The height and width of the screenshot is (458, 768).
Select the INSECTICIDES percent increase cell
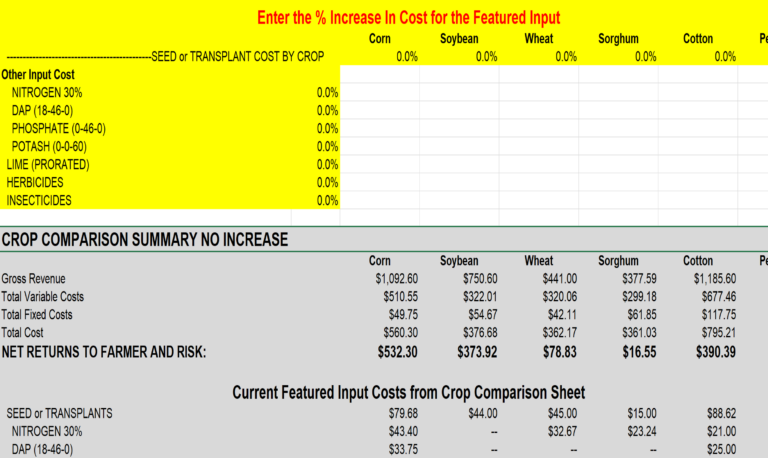(315, 201)
